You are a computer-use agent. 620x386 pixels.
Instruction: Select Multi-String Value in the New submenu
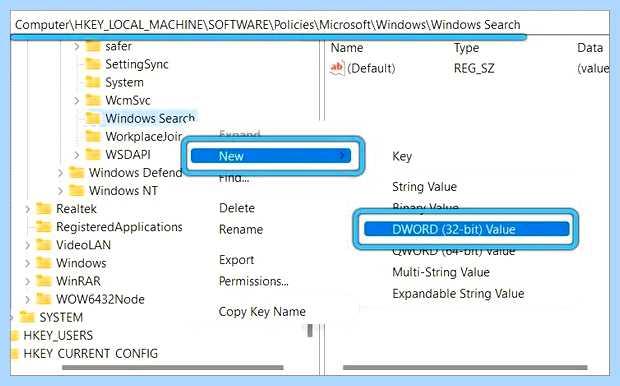coord(441,272)
